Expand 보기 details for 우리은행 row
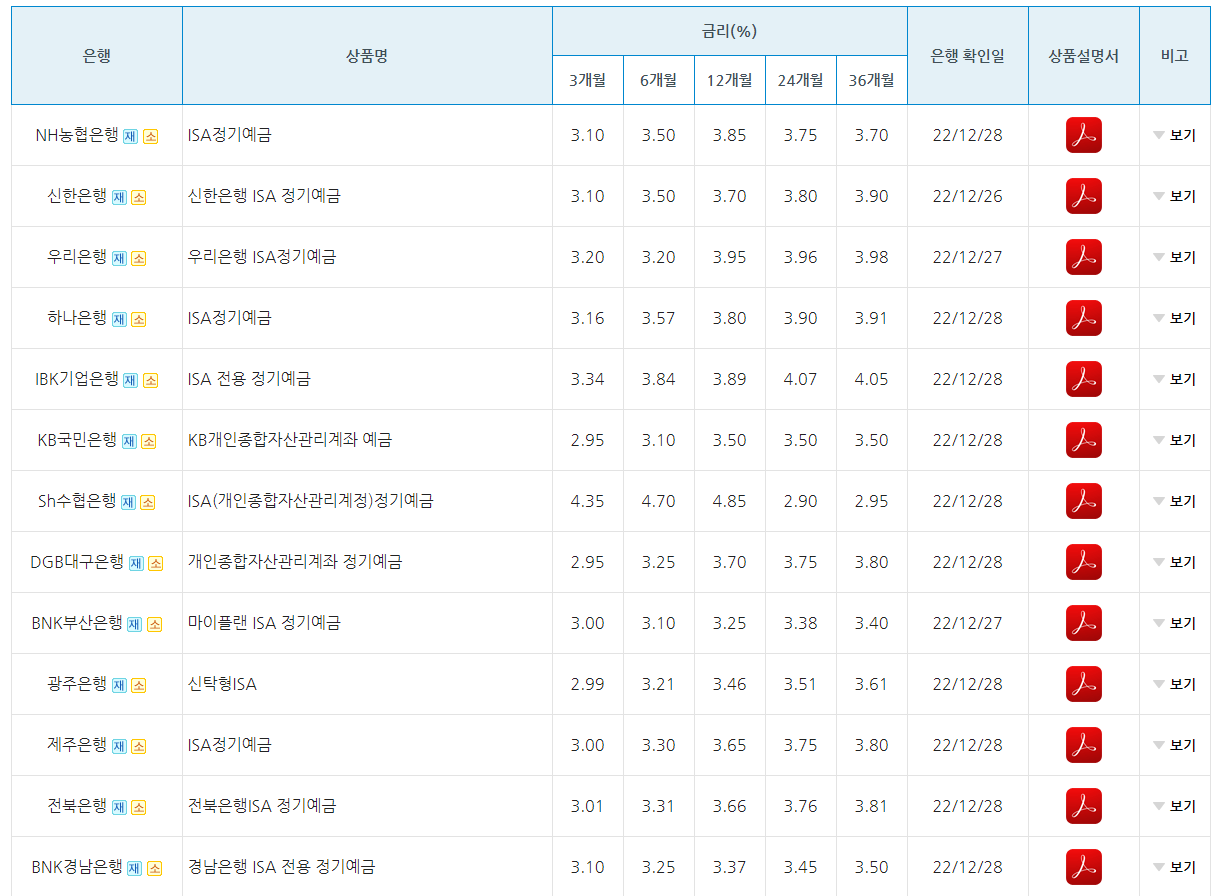This screenshot has width=1218, height=896. coord(1174,257)
